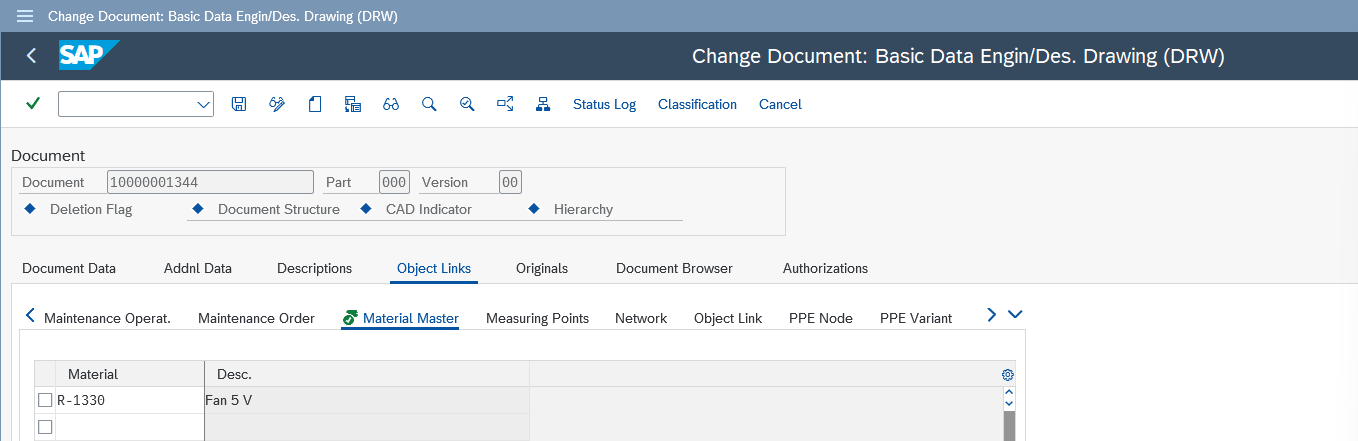Viewport: 1358px width, 441px height.
Task: Select the Material Master sub-tab
Action: [x=410, y=318]
